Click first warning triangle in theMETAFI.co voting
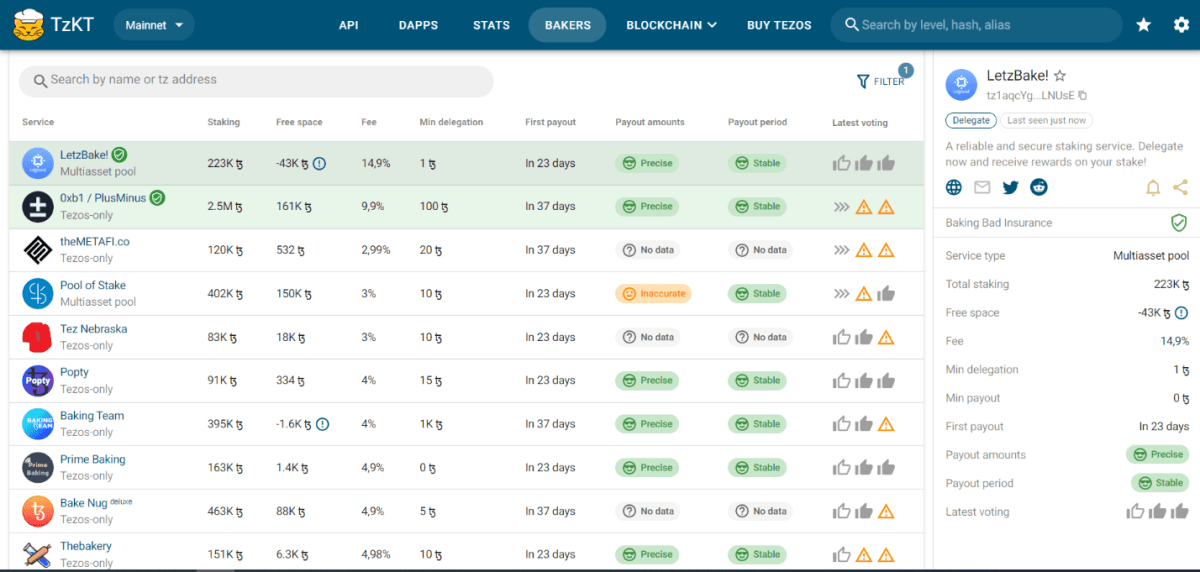Image resolution: width=1200 pixels, height=572 pixels. click(864, 250)
